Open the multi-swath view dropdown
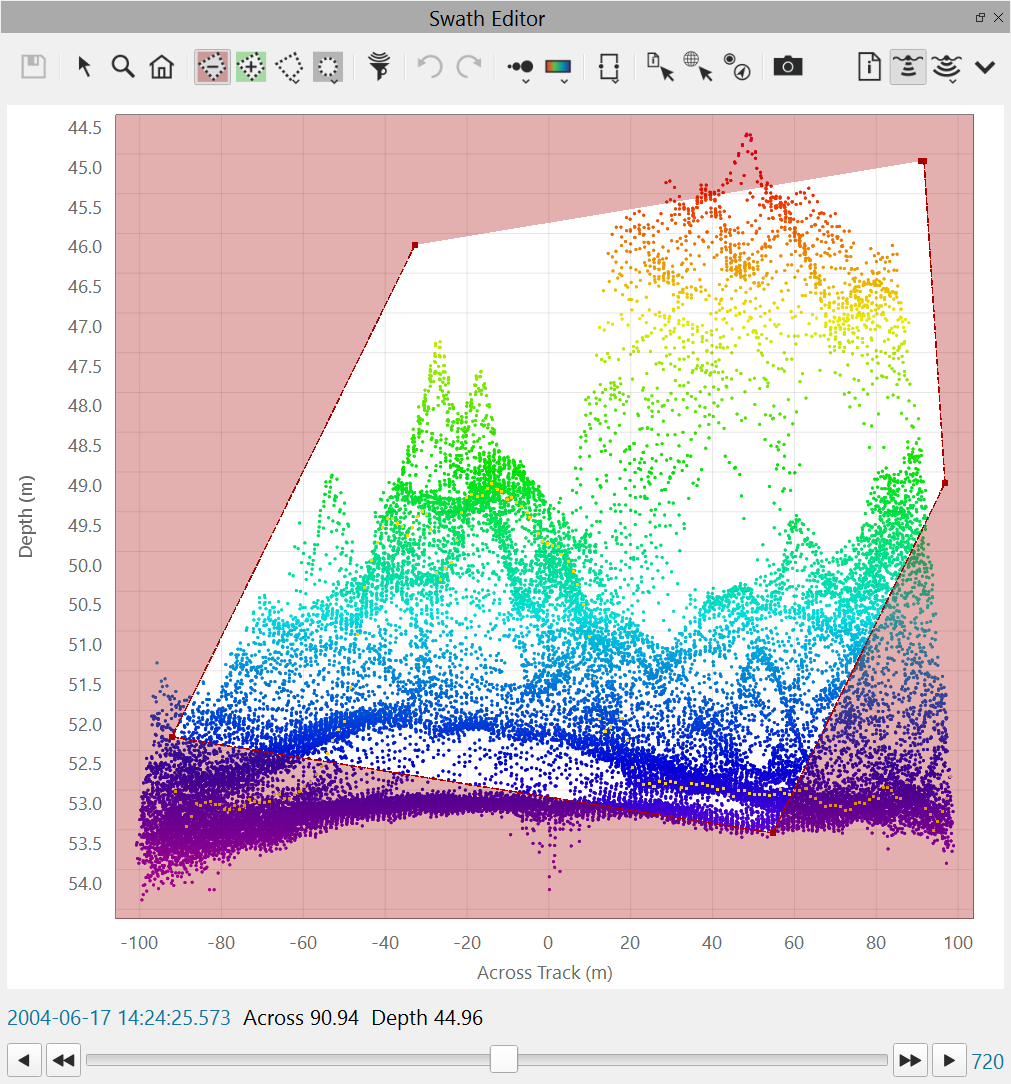Screen dimensions: 1011x1084 pos(946,68)
